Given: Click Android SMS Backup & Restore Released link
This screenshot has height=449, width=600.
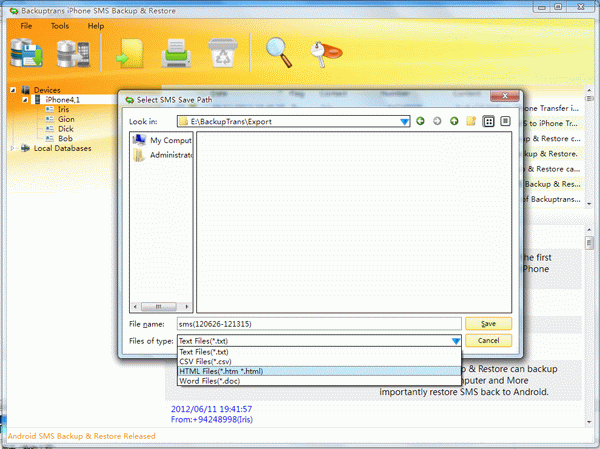Looking at the screenshot, I should [82, 436].
